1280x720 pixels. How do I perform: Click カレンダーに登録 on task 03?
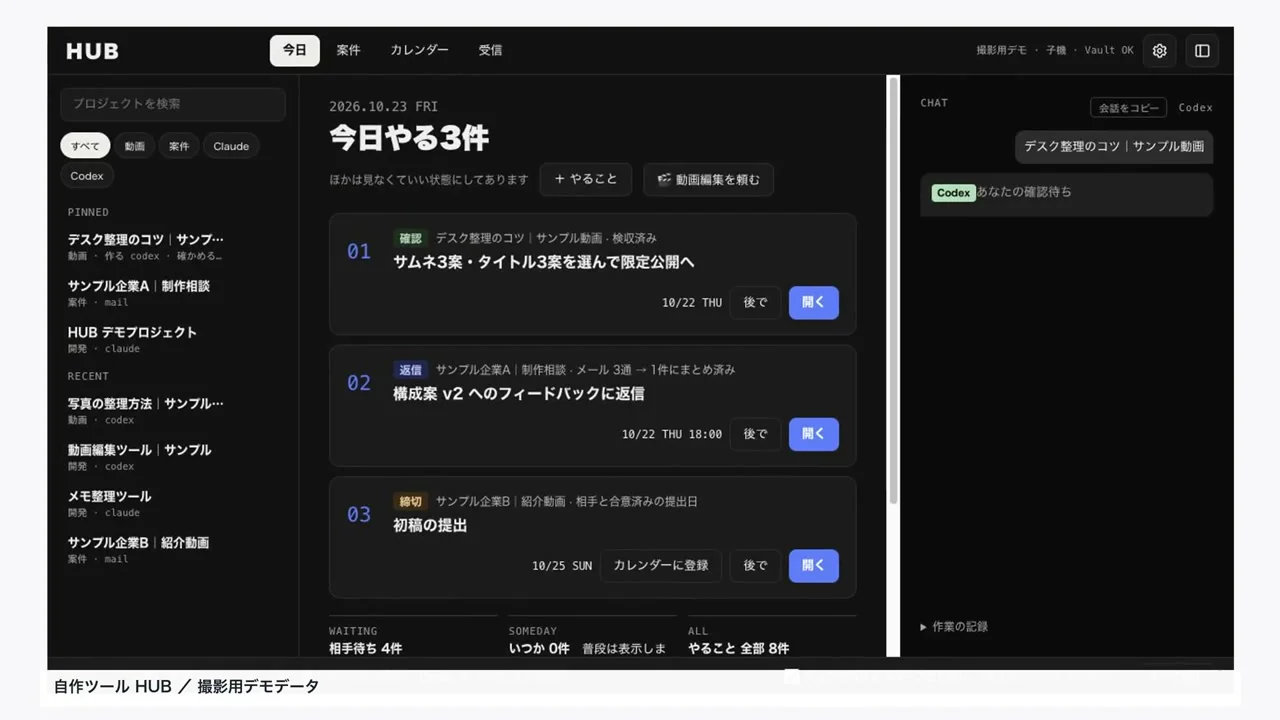tap(661, 566)
